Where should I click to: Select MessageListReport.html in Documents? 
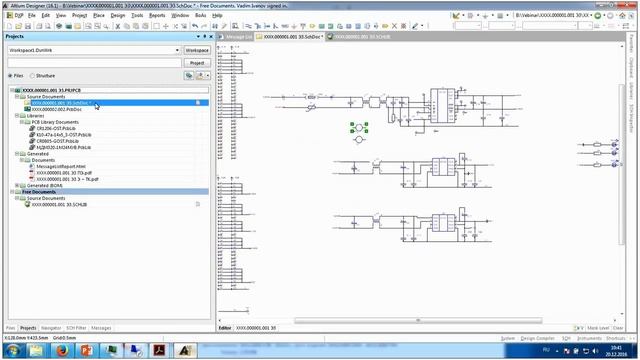click(61, 167)
